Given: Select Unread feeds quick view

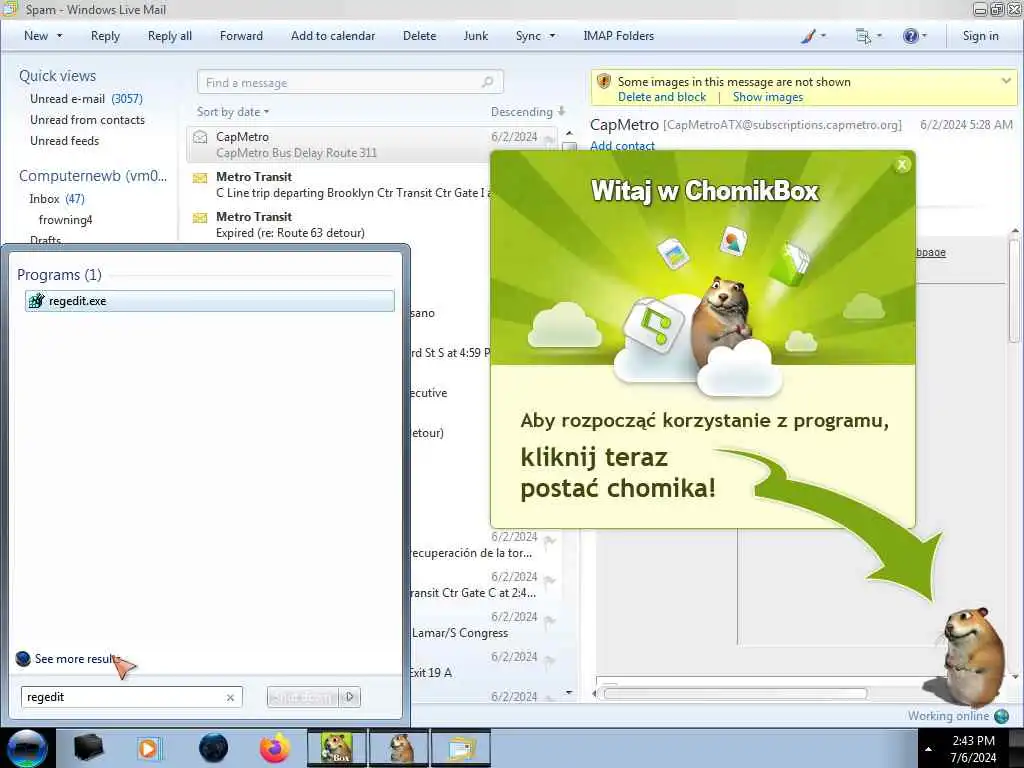Looking at the screenshot, I should 65,140.
